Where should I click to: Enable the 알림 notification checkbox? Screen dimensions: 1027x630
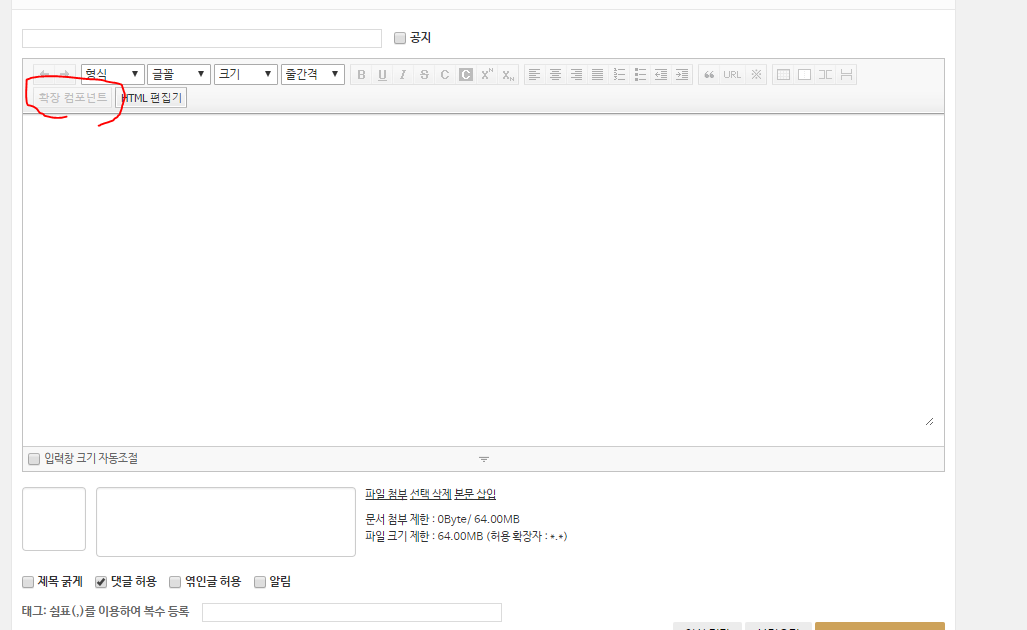[x=259, y=581]
